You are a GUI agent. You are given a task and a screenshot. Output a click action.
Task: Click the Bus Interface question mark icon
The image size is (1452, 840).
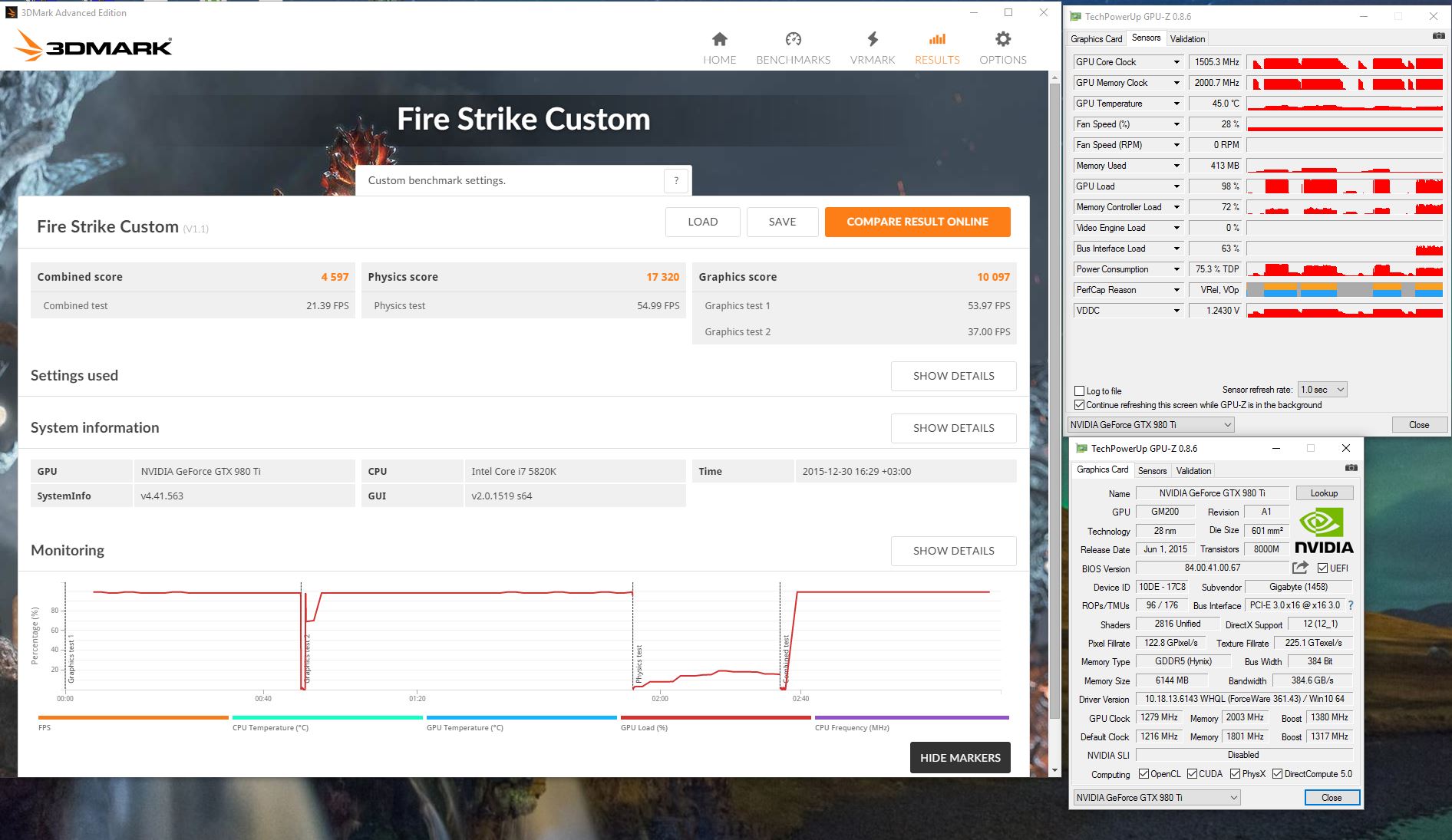point(1351,605)
